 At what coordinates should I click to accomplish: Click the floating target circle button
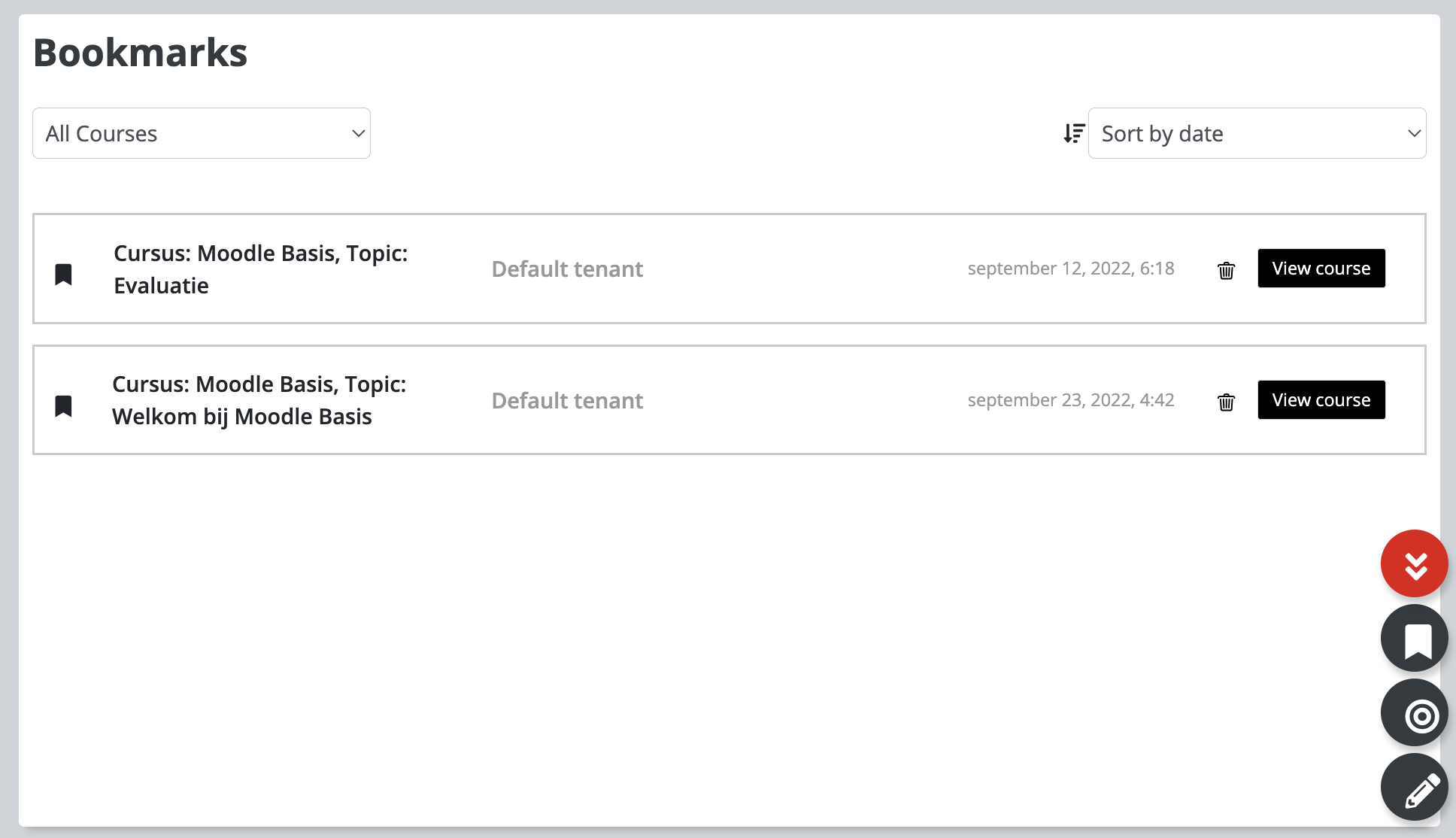1415,712
